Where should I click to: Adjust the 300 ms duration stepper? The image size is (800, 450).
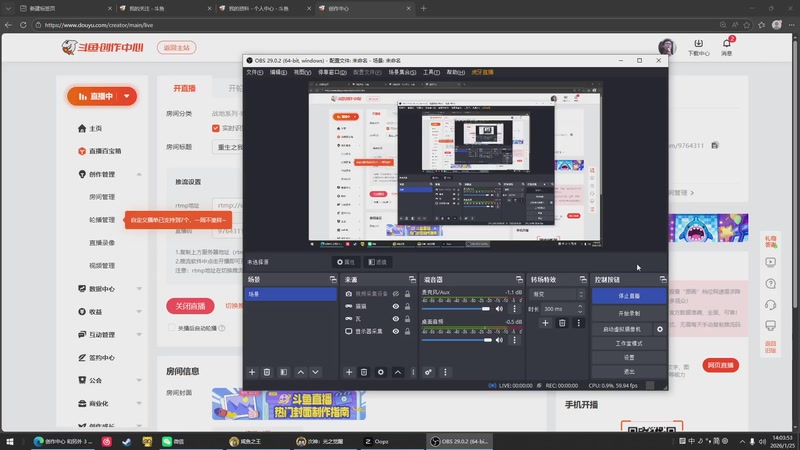[x=580, y=309]
